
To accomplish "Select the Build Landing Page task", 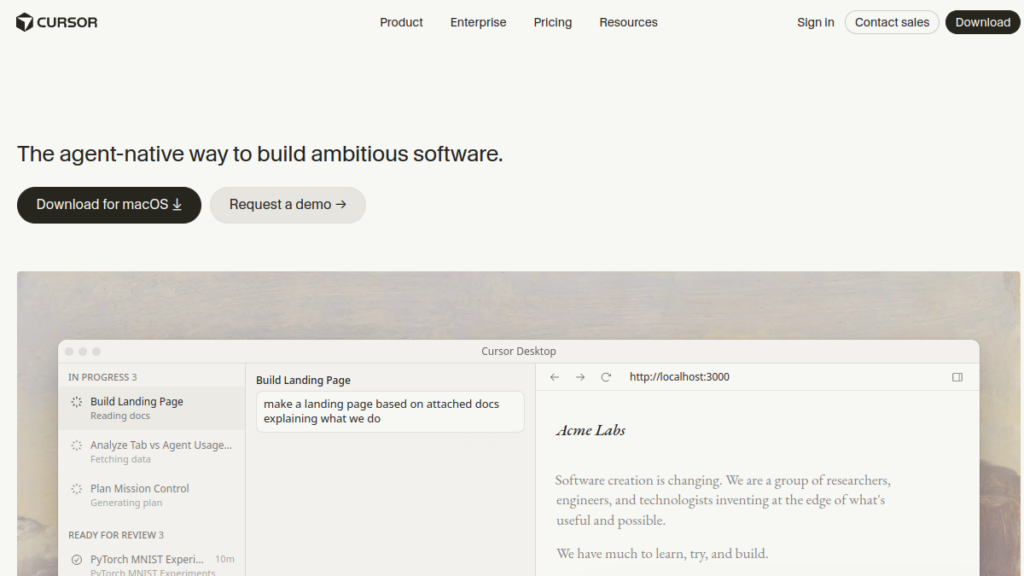I will 152,408.
